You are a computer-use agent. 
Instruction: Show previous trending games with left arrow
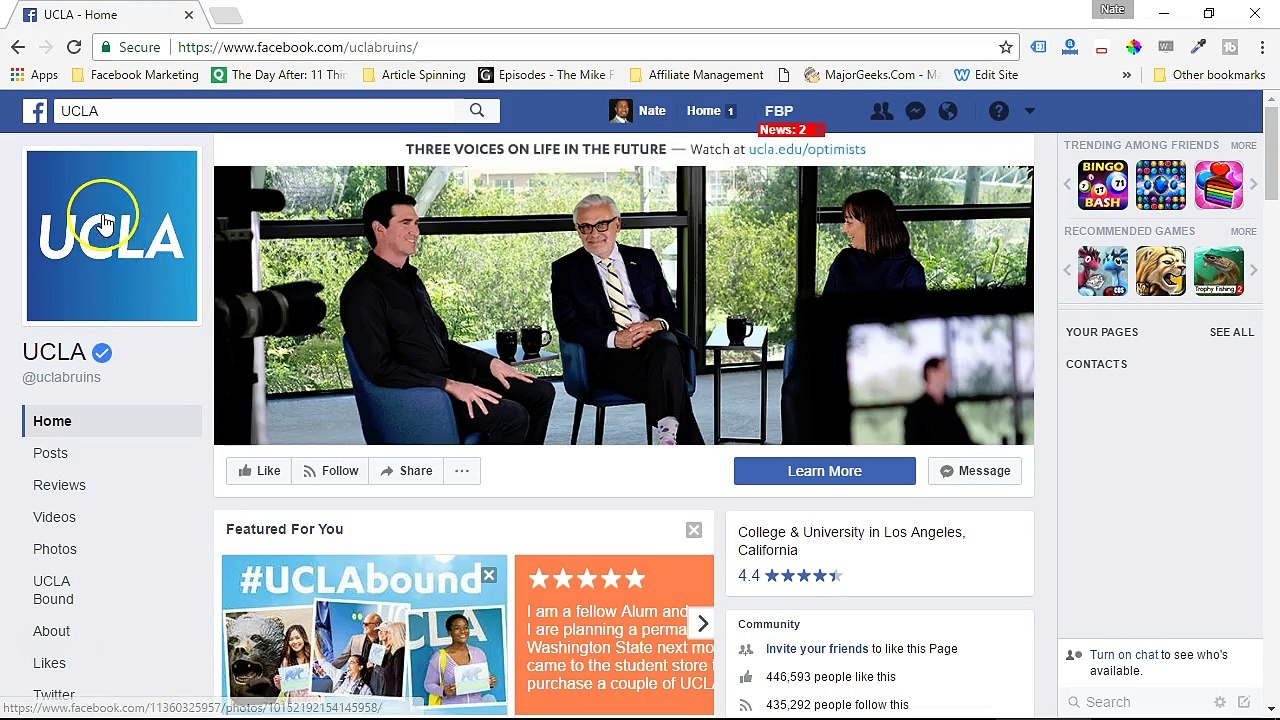[x=1067, y=185]
